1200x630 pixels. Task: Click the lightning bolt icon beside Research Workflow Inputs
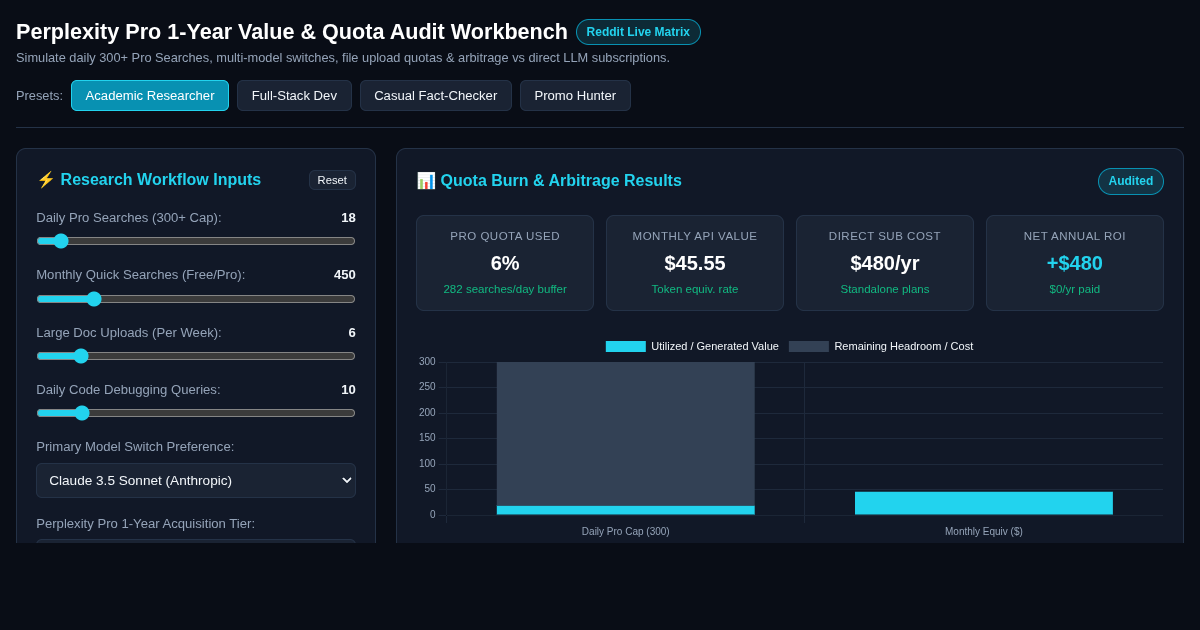point(46,180)
